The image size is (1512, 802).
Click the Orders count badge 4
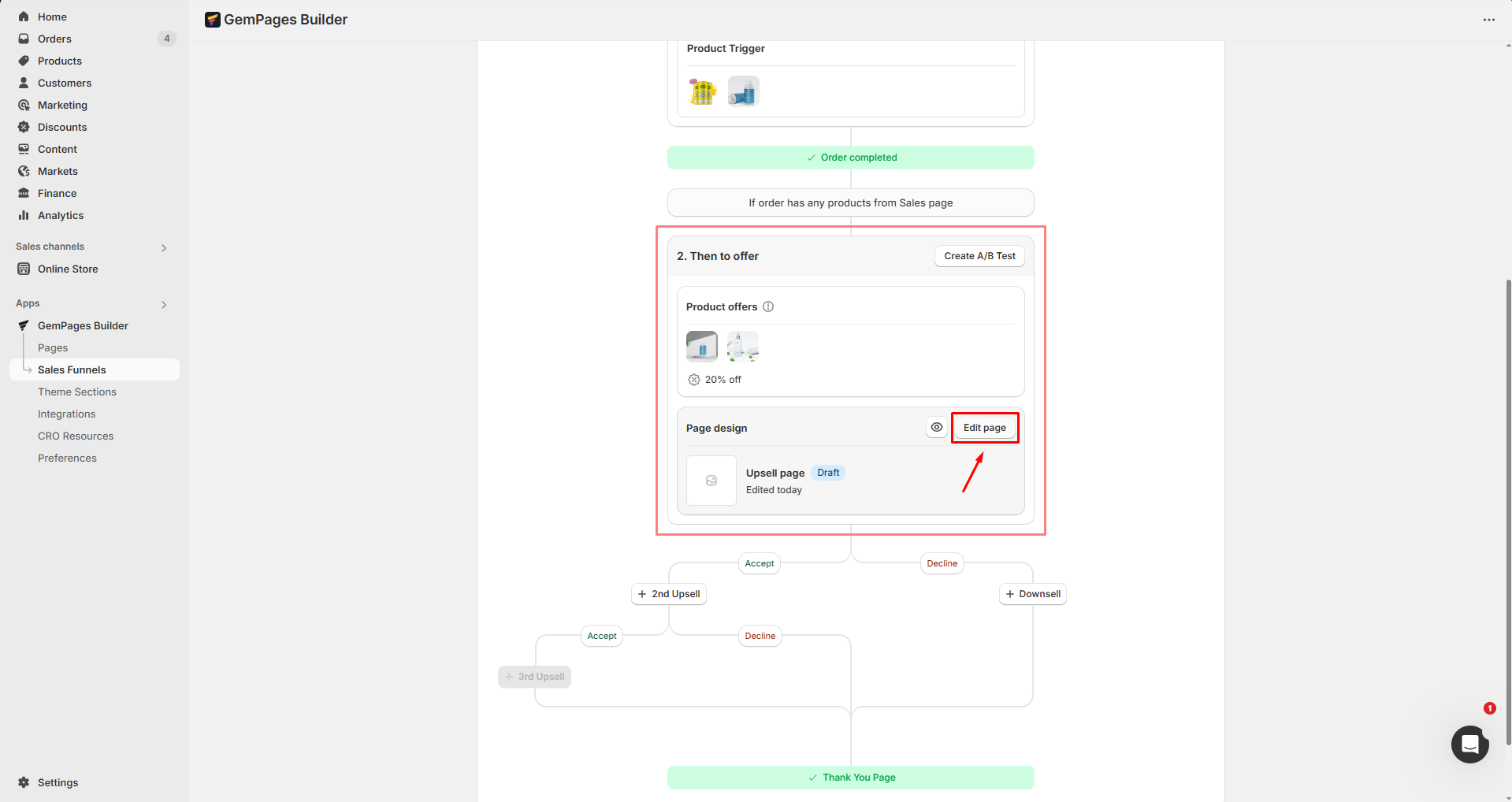tap(167, 39)
